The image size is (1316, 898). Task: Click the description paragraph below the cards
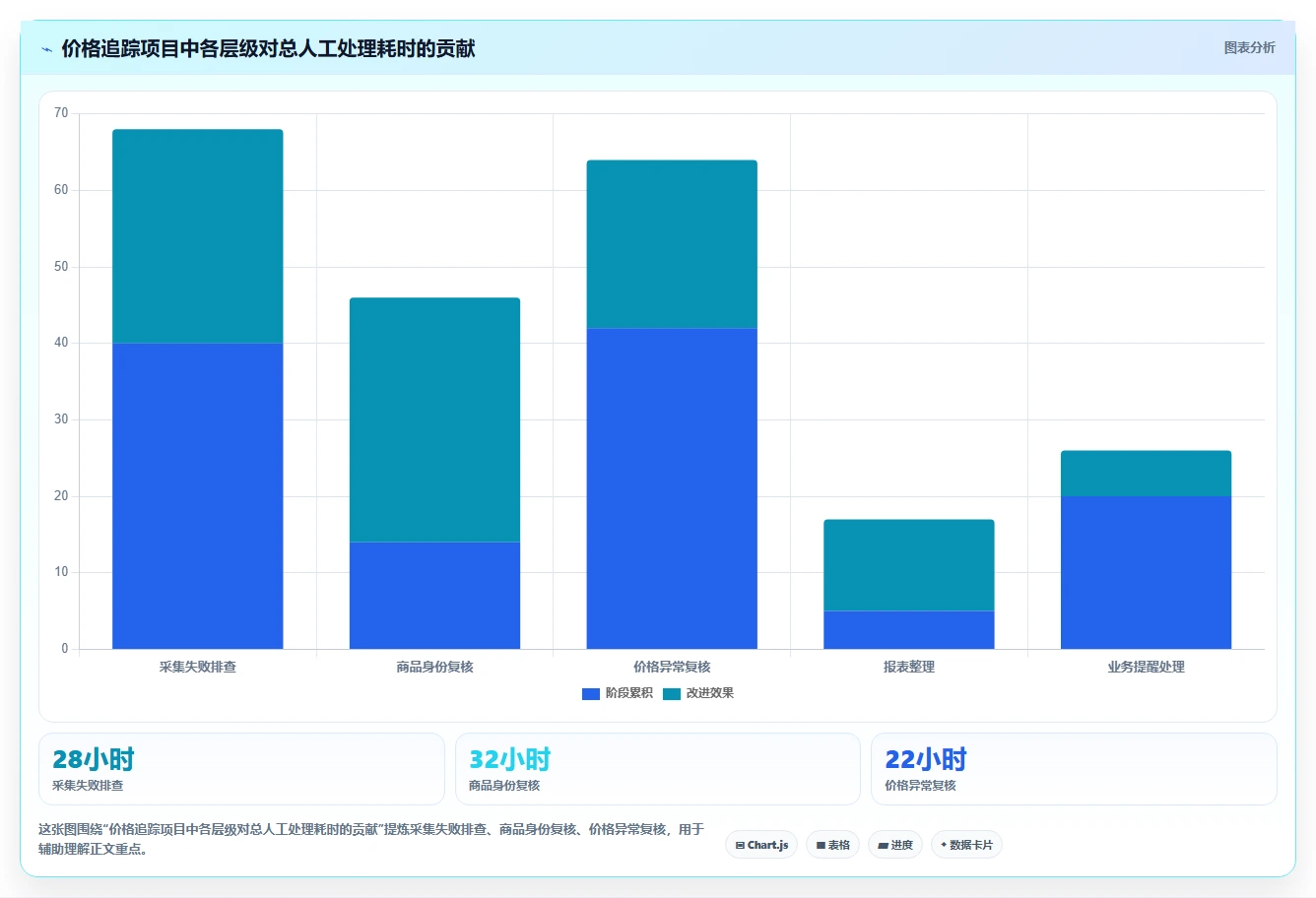pos(371,839)
